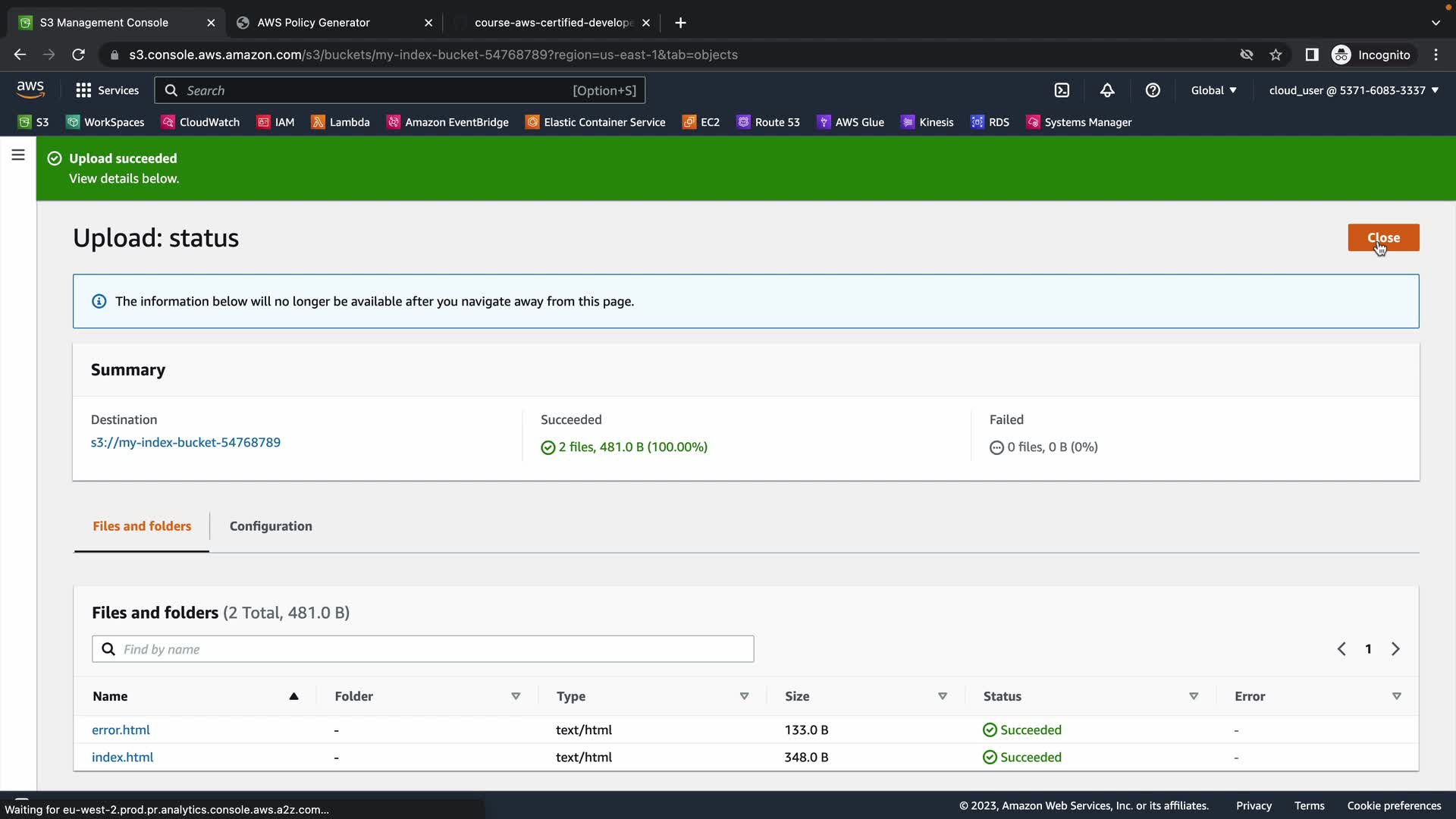Click the Lambda bookmark shortcut
1456x819 pixels.
pos(340,122)
